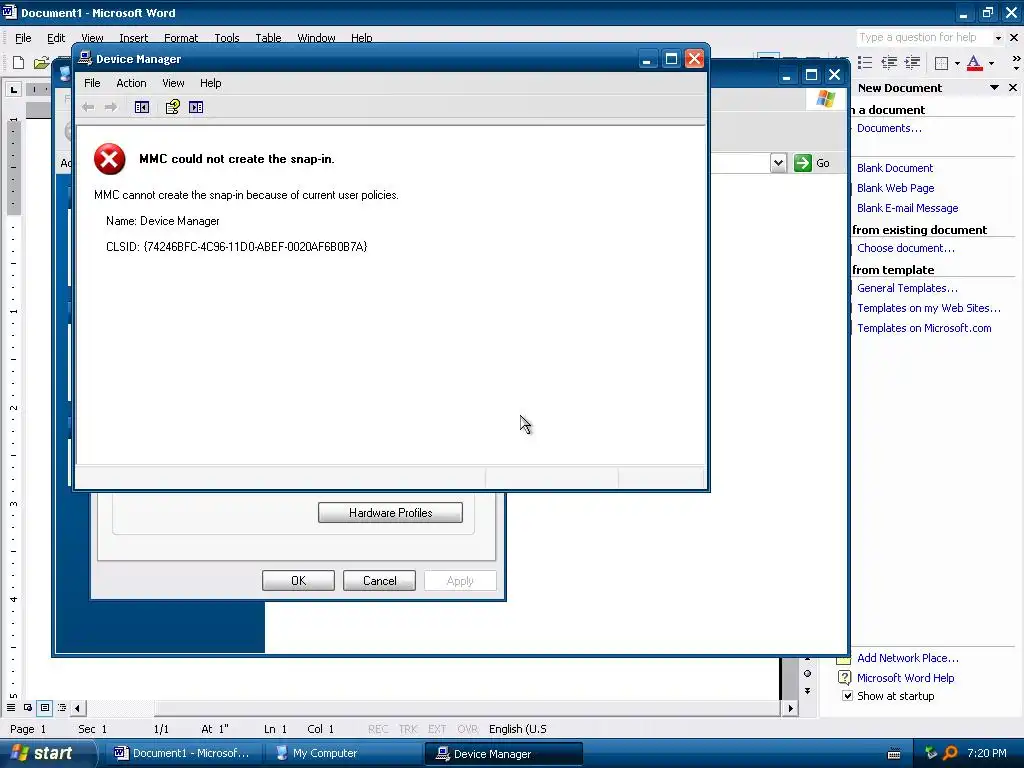
Task: Open Blank Document link in task pane
Action: point(895,168)
